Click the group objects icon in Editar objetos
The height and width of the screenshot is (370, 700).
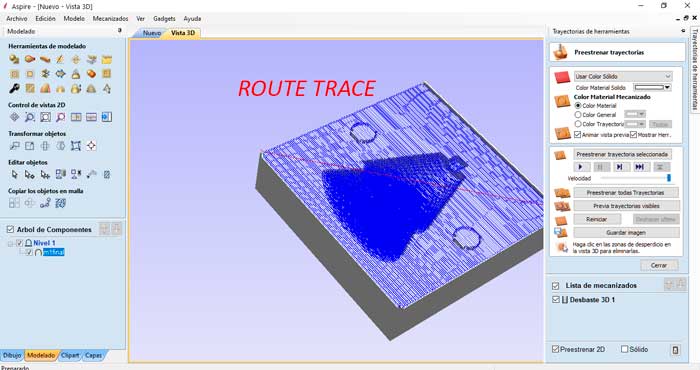(x=60, y=175)
